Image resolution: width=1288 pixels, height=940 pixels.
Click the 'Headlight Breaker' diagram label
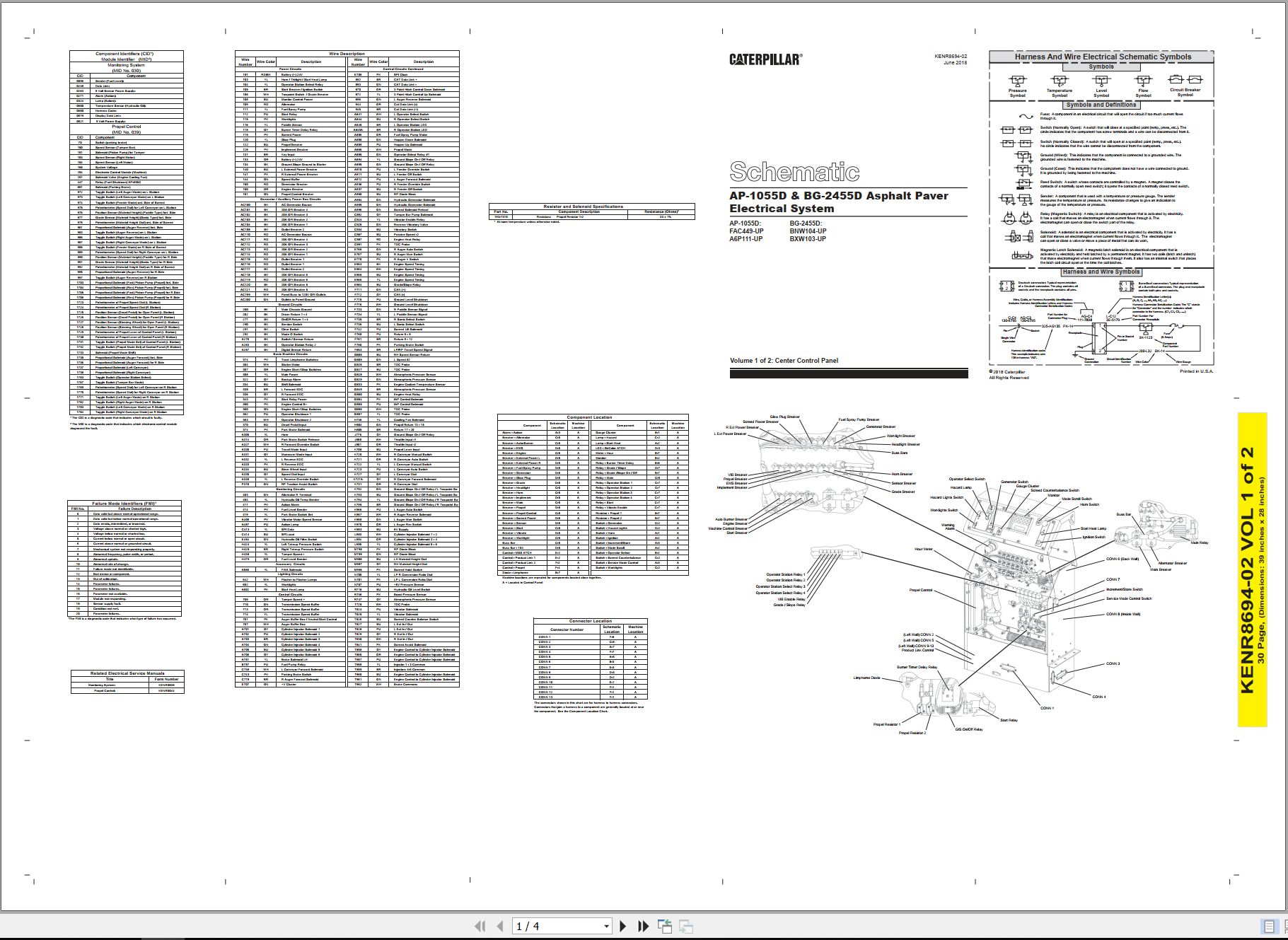pos(905,444)
